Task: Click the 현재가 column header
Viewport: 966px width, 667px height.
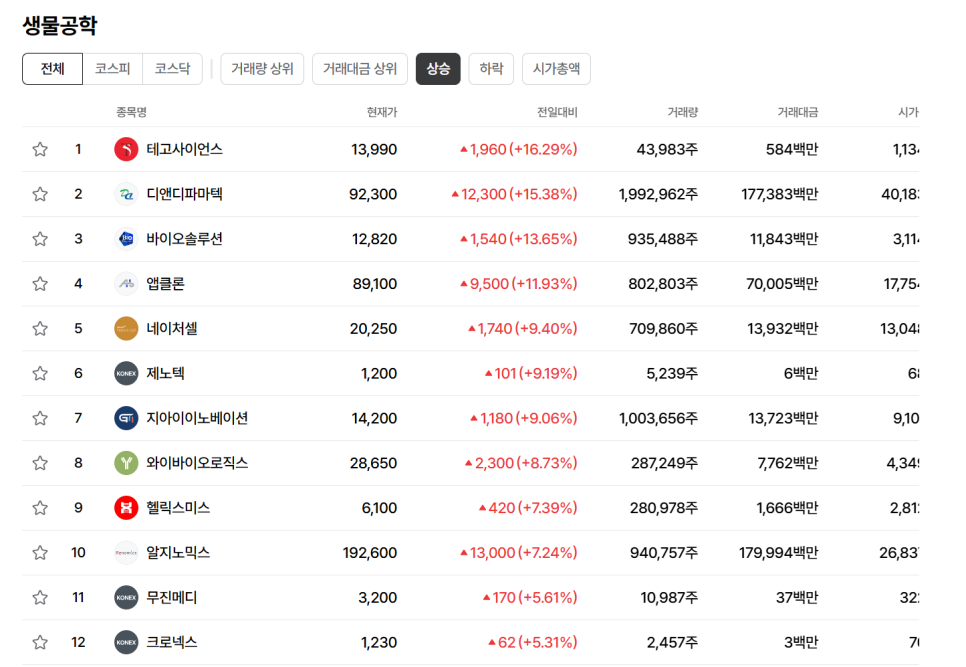Action: [x=382, y=112]
